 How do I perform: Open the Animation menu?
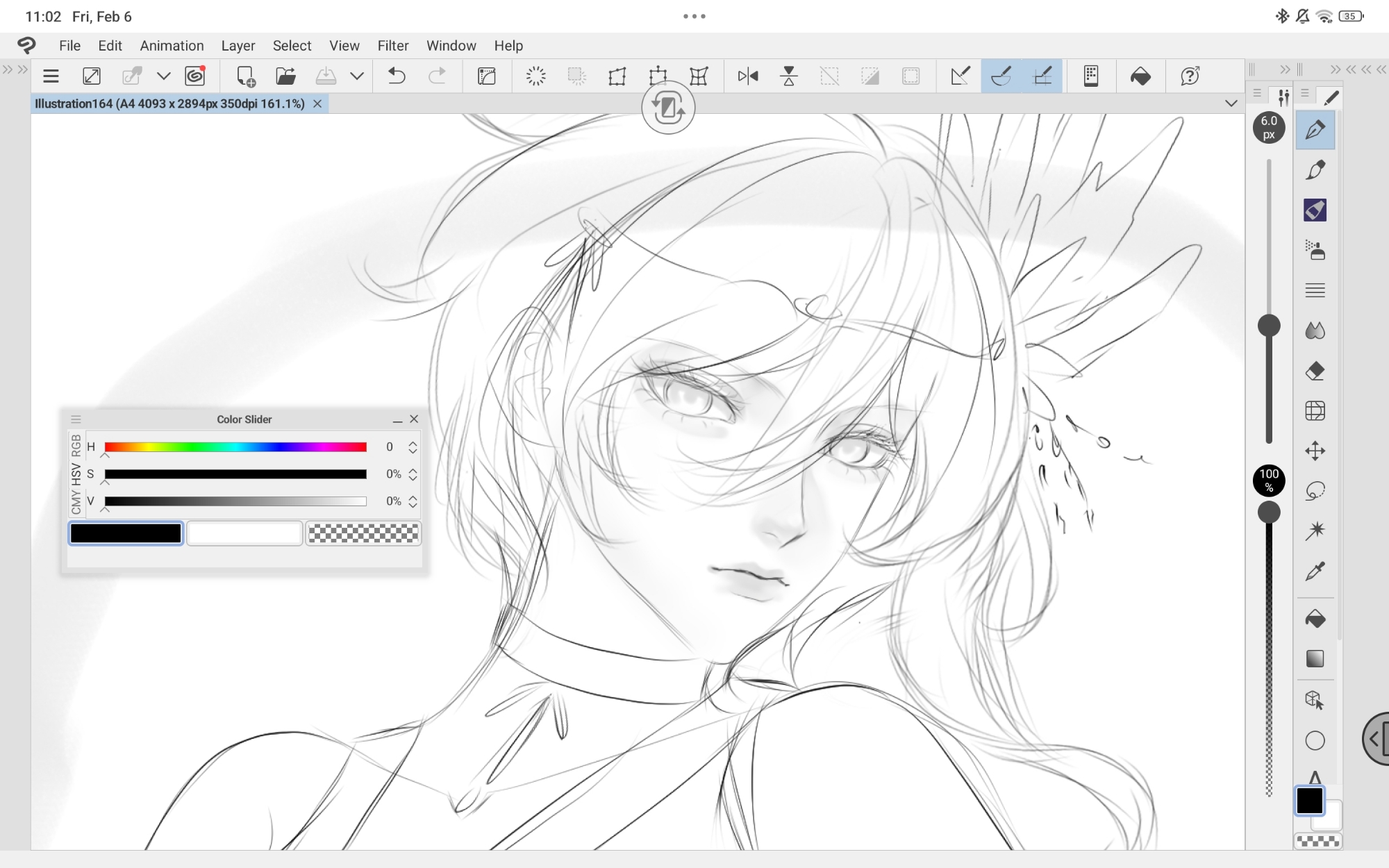[x=172, y=46]
